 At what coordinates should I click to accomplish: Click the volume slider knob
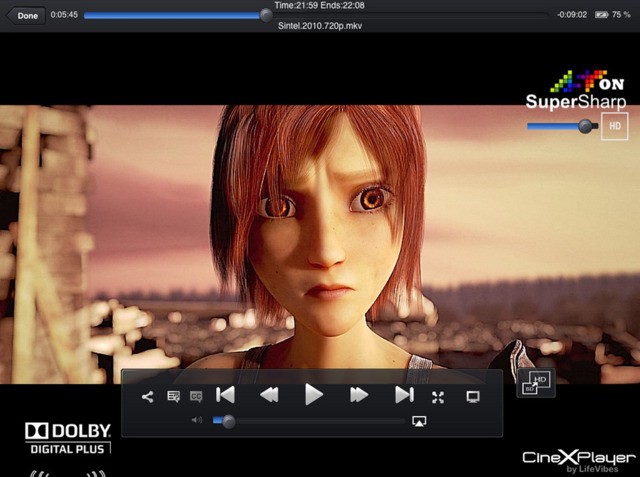(x=229, y=422)
